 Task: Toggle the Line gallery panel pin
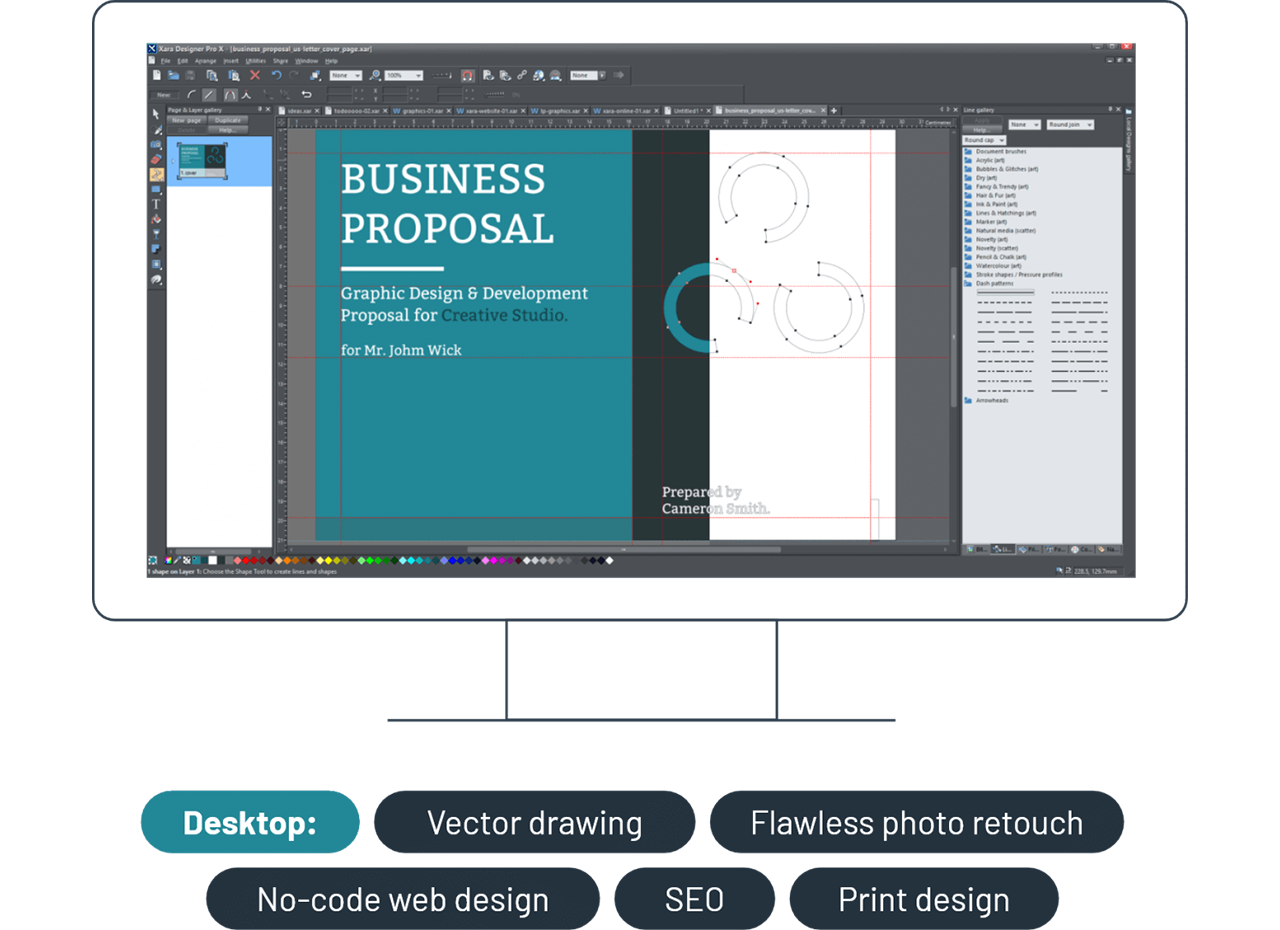tap(1110, 109)
